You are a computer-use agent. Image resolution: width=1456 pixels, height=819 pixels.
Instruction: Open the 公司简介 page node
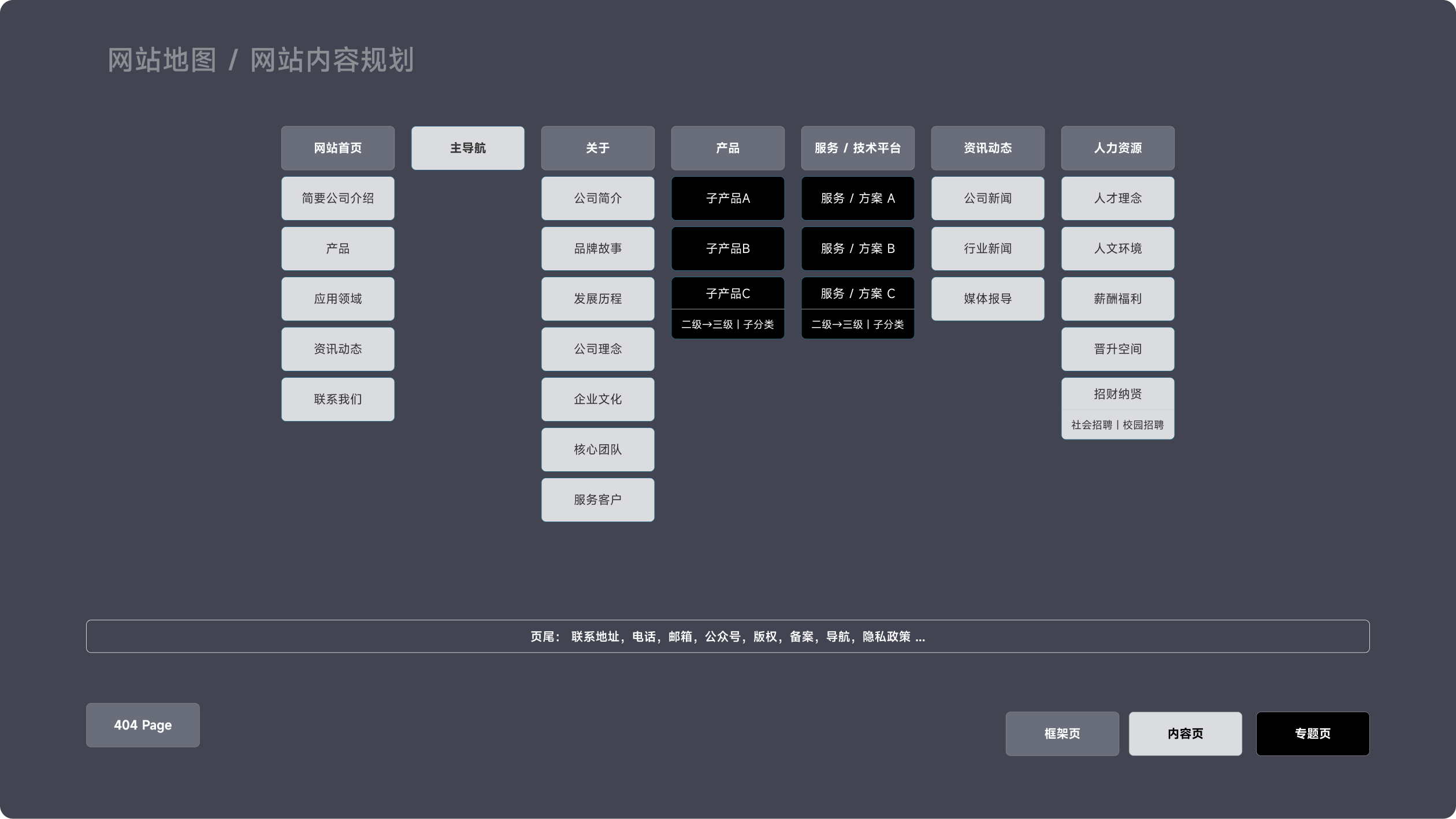pos(597,198)
